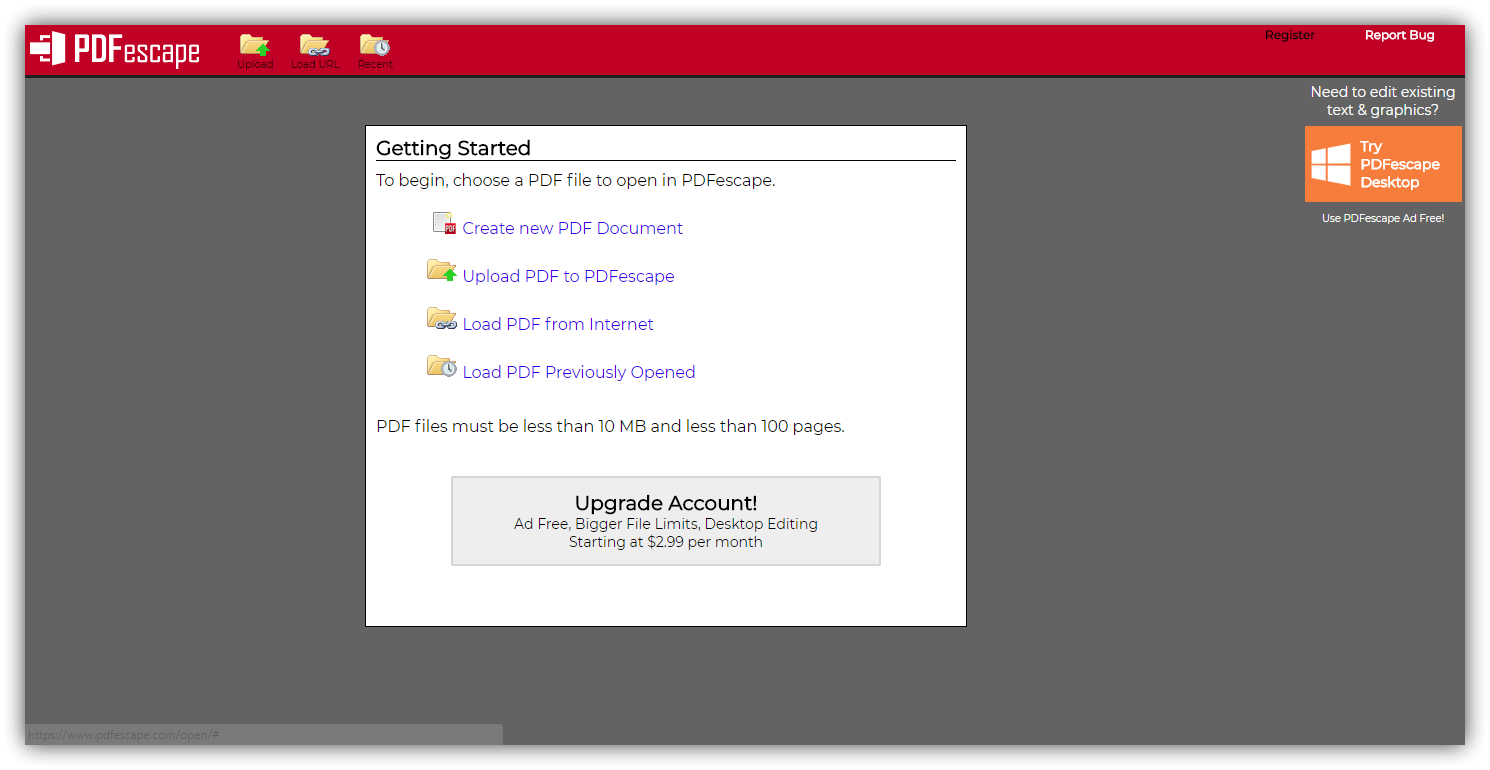Choose Upload PDF to PDFescape link
This screenshot has height=770, width=1490.
tap(568, 276)
